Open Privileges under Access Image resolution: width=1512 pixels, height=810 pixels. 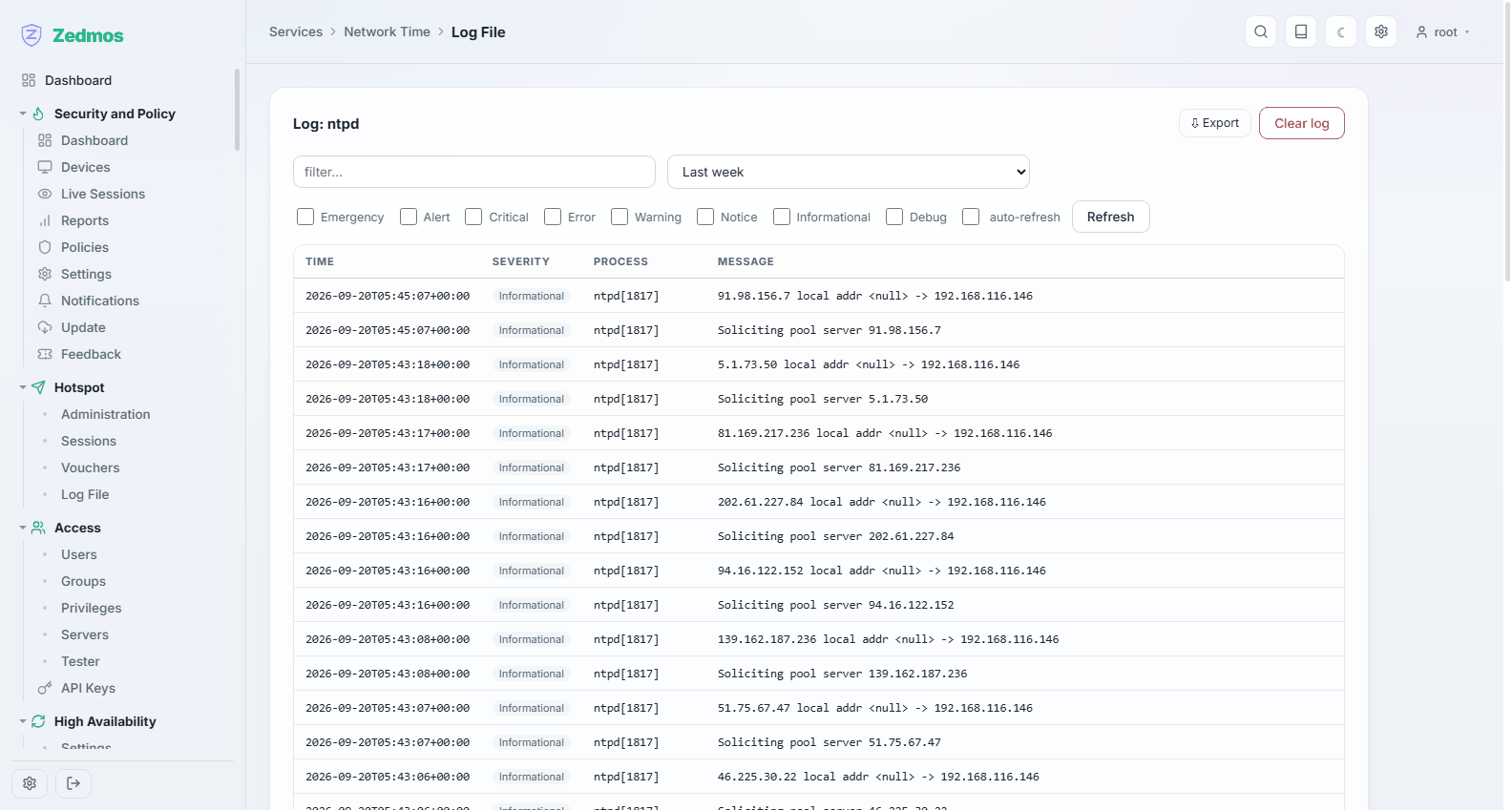[x=92, y=608]
